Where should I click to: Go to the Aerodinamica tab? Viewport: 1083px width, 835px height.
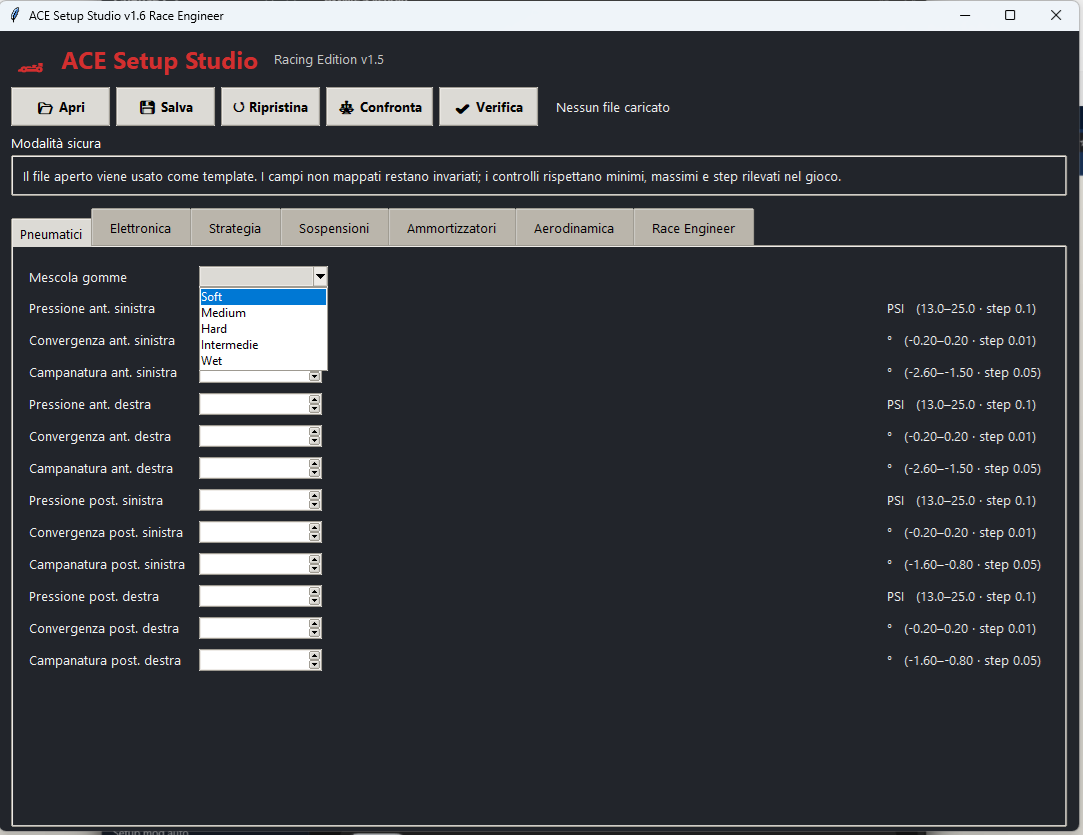(574, 228)
